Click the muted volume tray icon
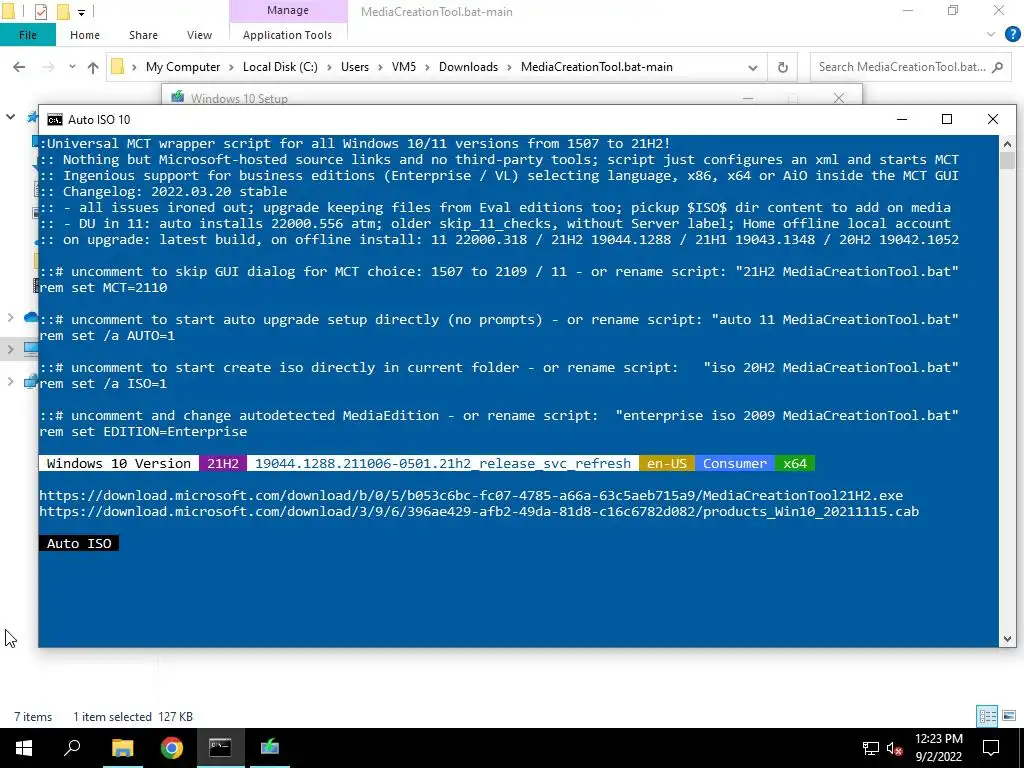This screenshot has height=768, width=1024. pos(894,748)
